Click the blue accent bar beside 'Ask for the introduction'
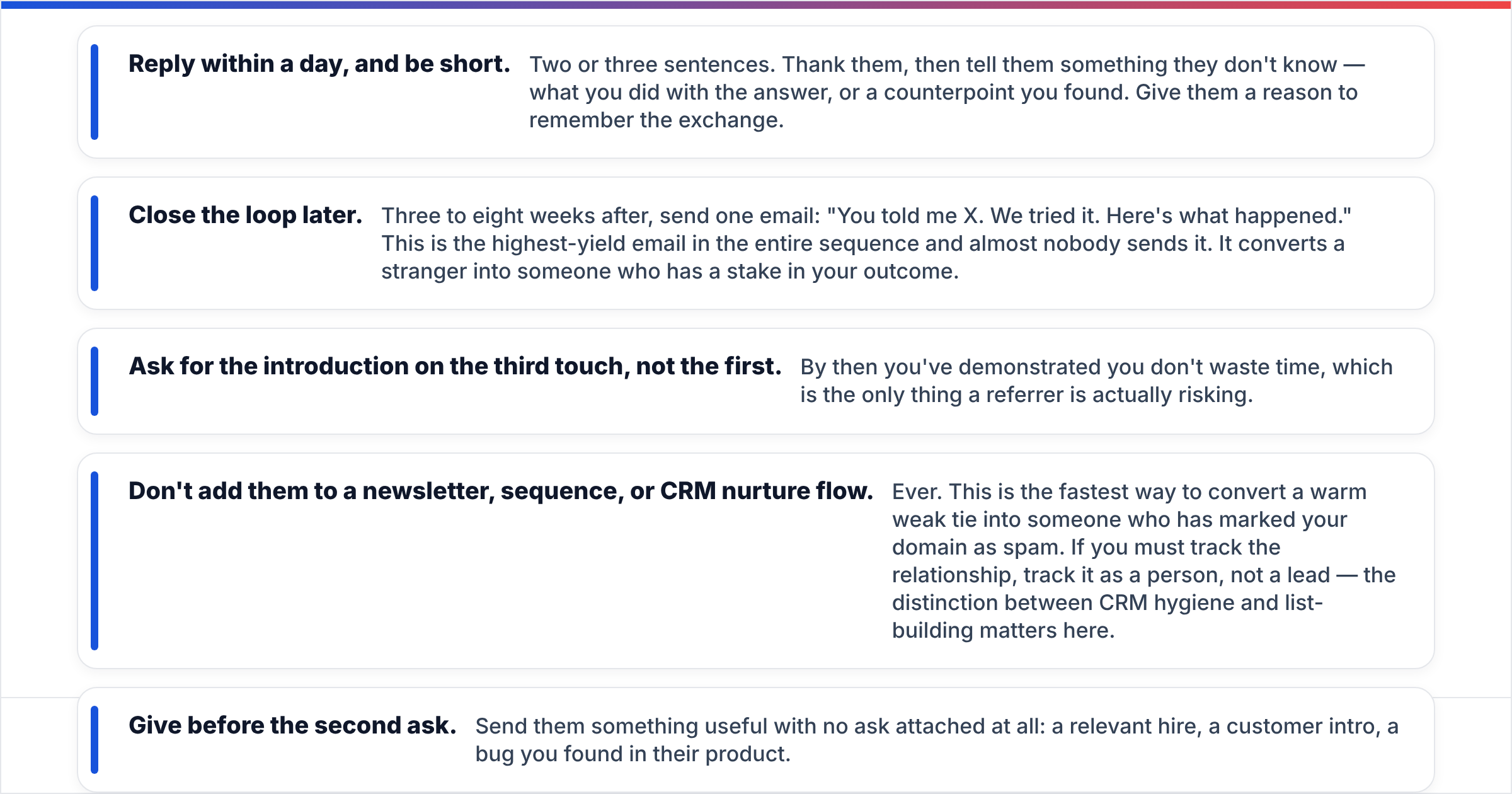This screenshot has width=1512, height=794. (94, 381)
